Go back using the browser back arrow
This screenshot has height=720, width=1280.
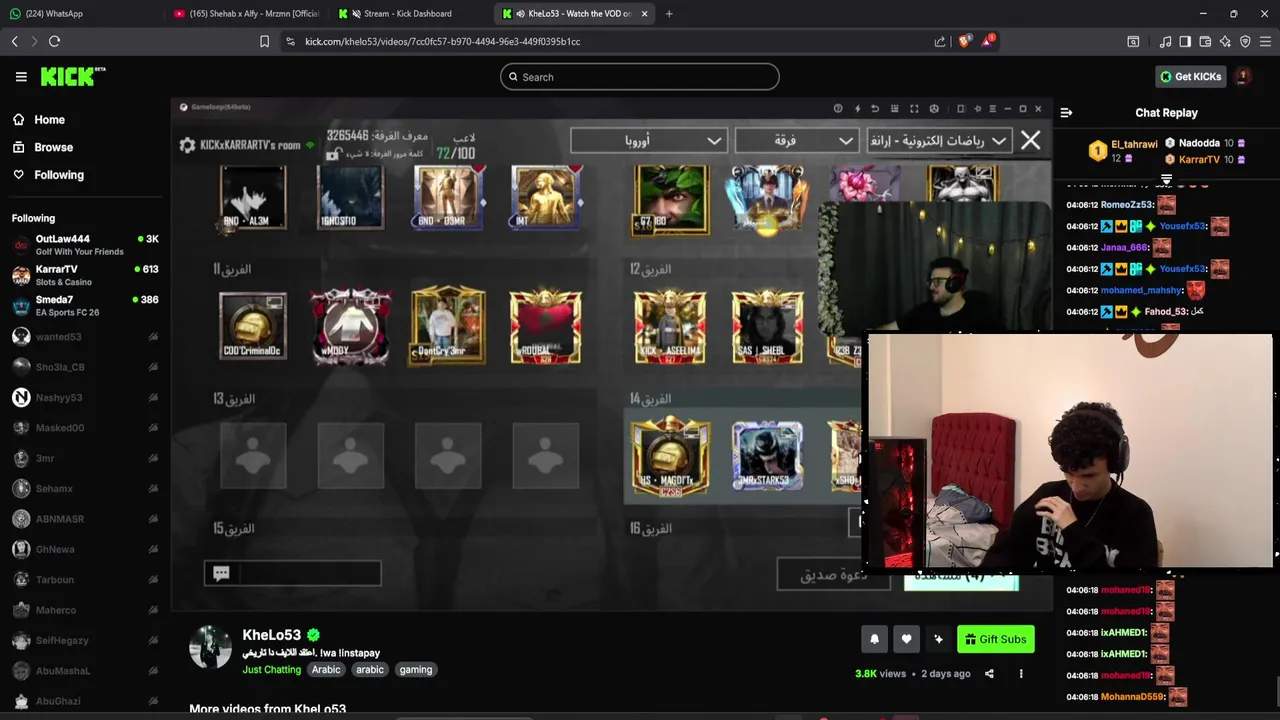pos(14,41)
